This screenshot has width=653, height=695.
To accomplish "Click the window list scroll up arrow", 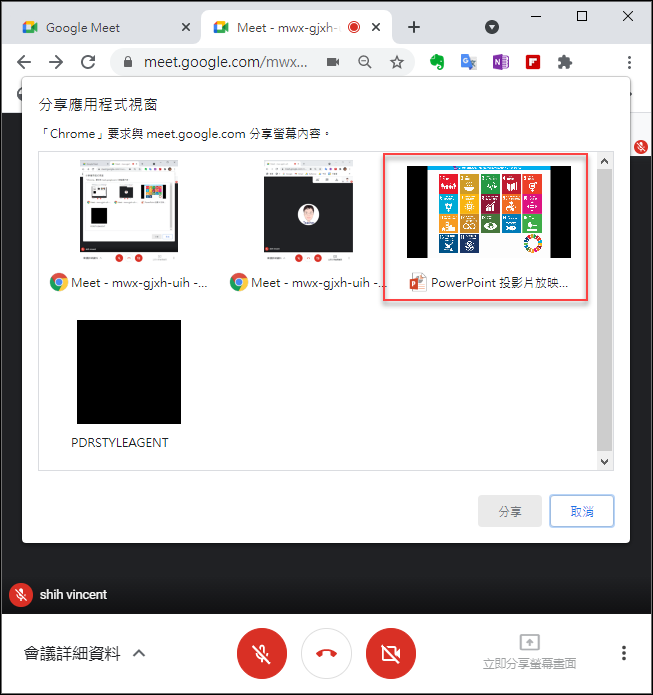I will 604,161.
